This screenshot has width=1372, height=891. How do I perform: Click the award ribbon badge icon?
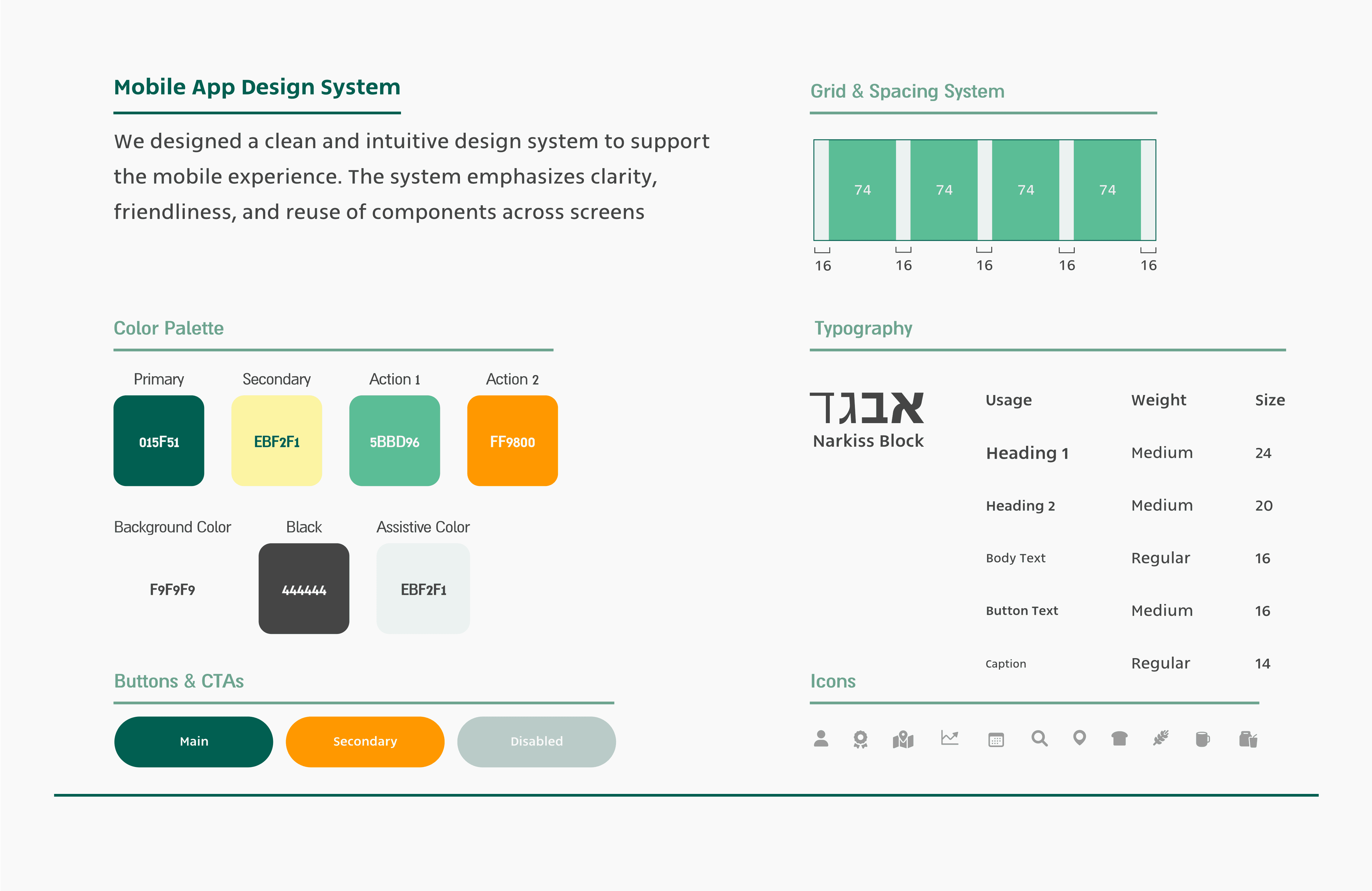(x=860, y=739)
